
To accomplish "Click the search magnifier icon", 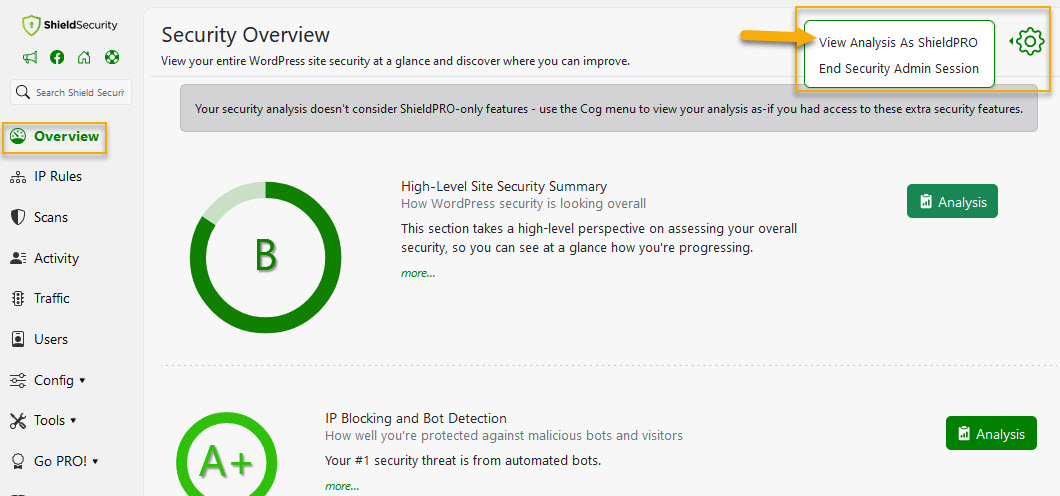I will coord(23,92).
